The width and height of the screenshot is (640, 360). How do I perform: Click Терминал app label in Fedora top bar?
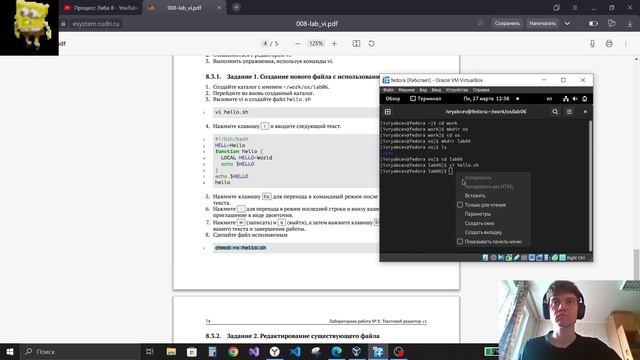(x=425, y=99)
